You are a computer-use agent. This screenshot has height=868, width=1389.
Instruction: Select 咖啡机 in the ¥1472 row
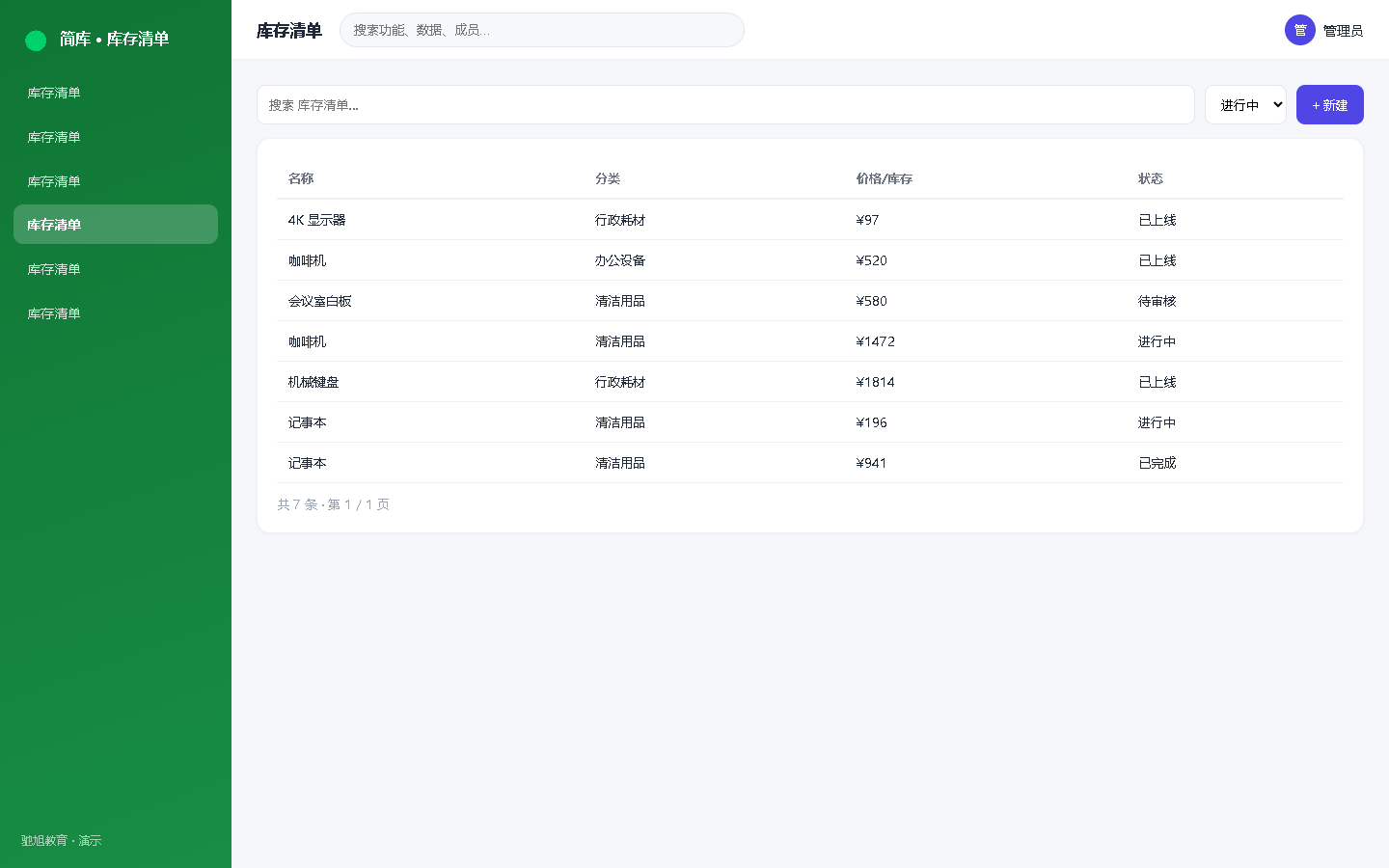click(307, 341)
